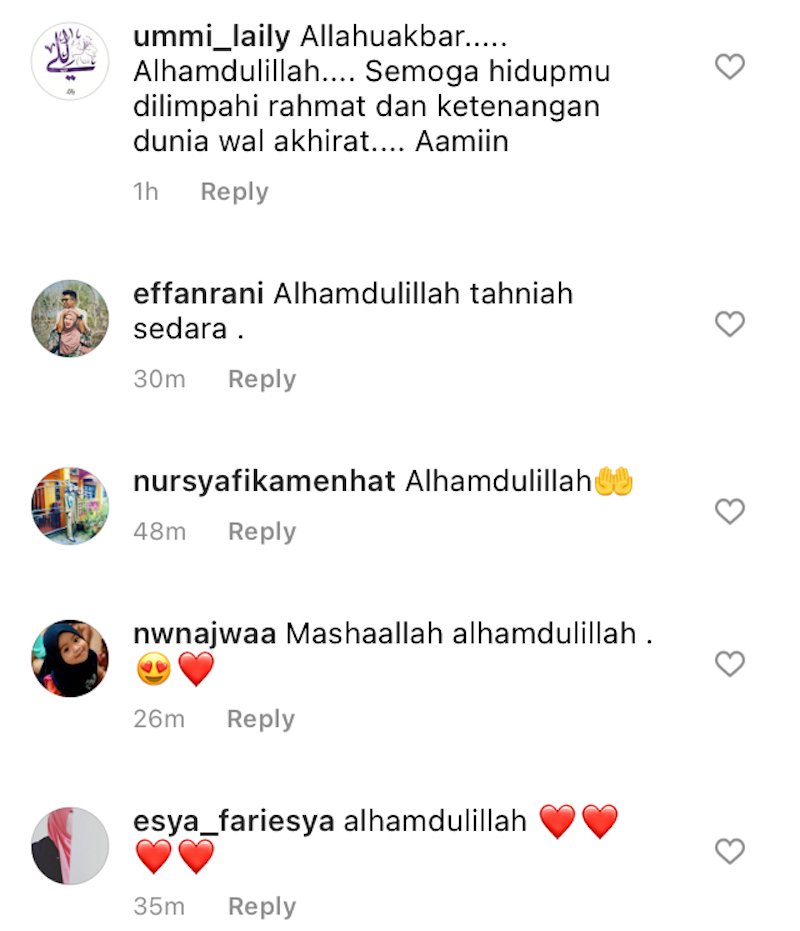
Task: Reply to effanrani's tahniah comment
Action: pyautogui.click(x=262, y=379)
